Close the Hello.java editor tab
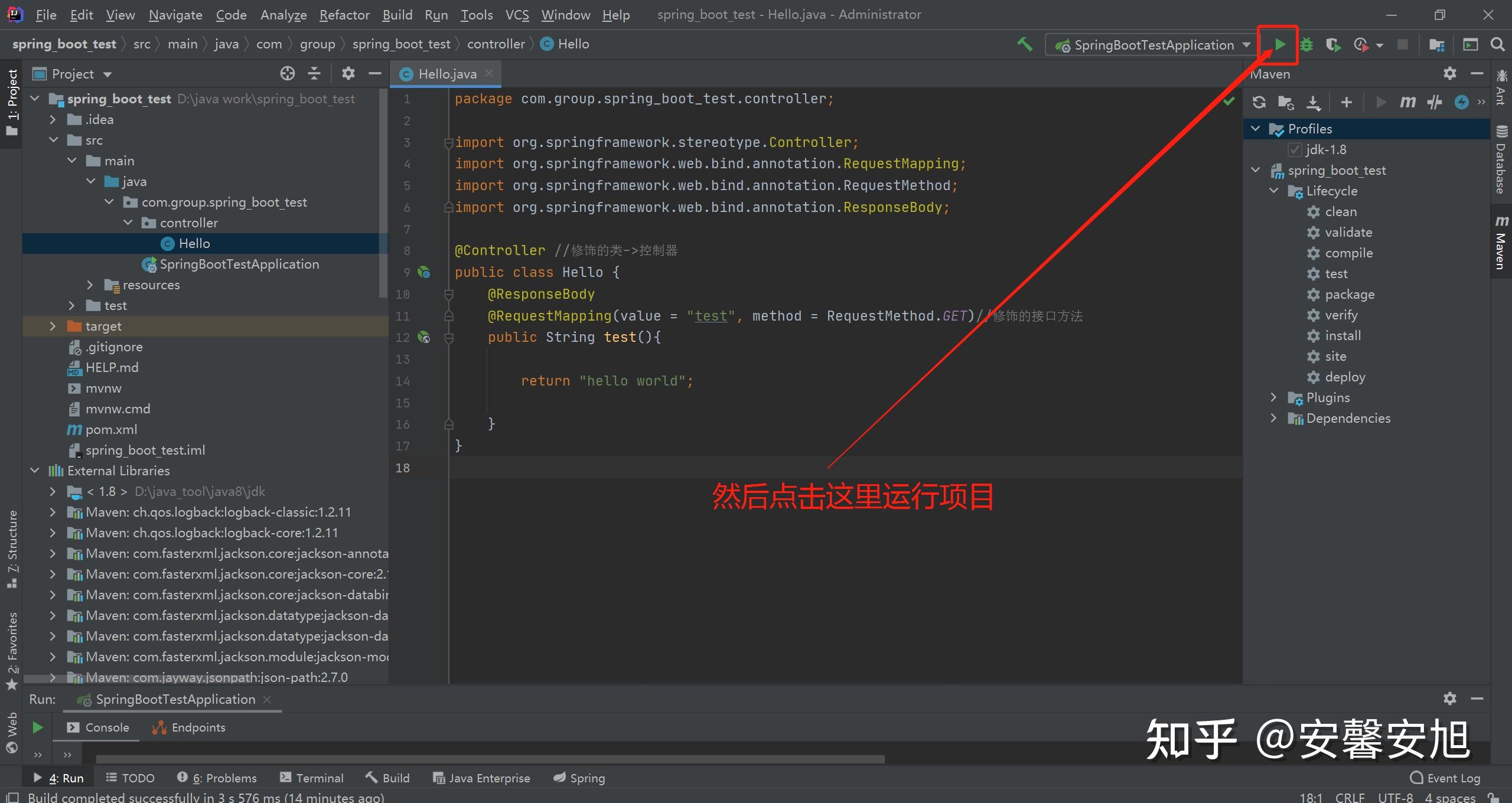 [489, 73]
